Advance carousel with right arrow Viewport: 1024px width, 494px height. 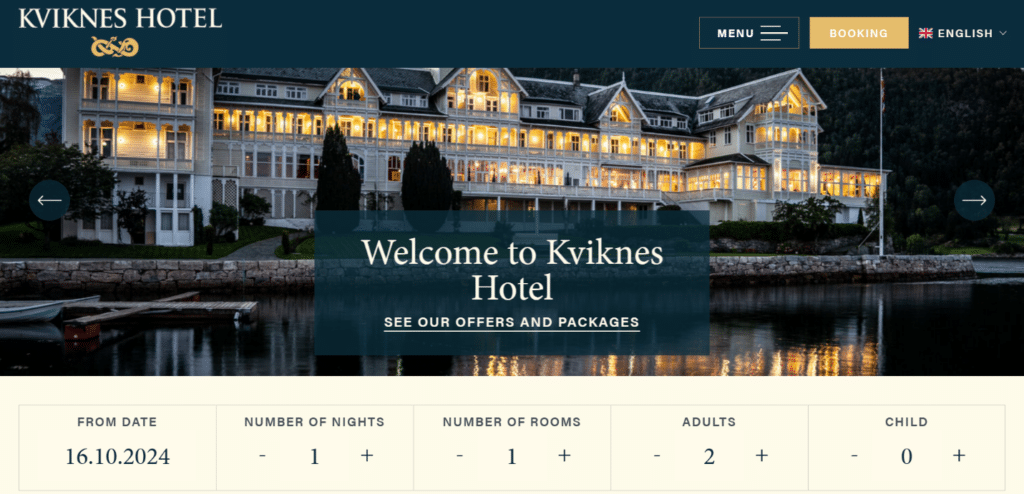coord(974,200)
